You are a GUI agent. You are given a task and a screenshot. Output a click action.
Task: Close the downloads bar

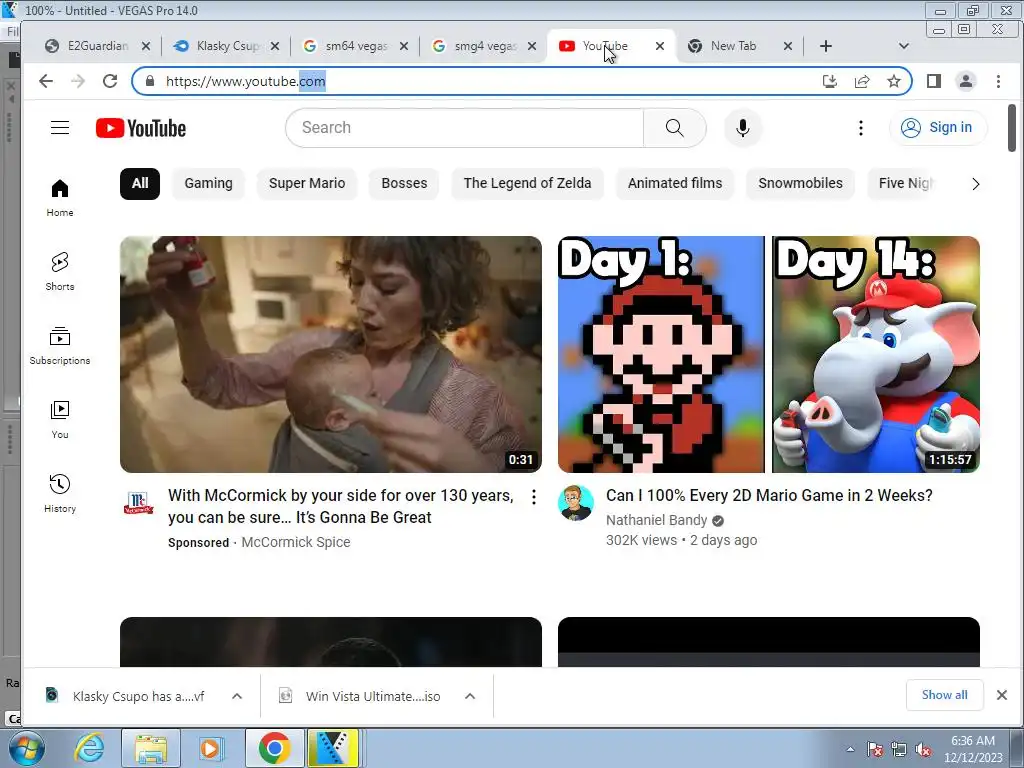[x=1002, y=695]
